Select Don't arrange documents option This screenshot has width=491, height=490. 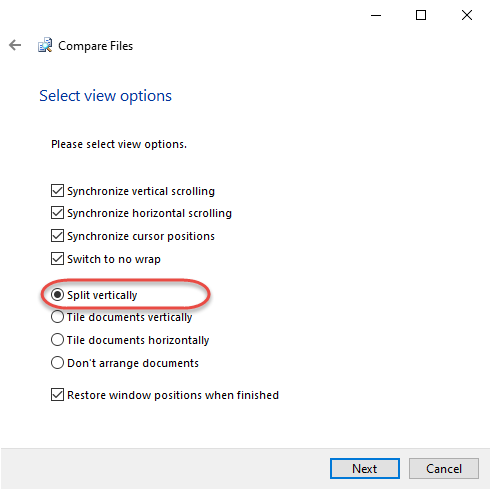(57, 363)
